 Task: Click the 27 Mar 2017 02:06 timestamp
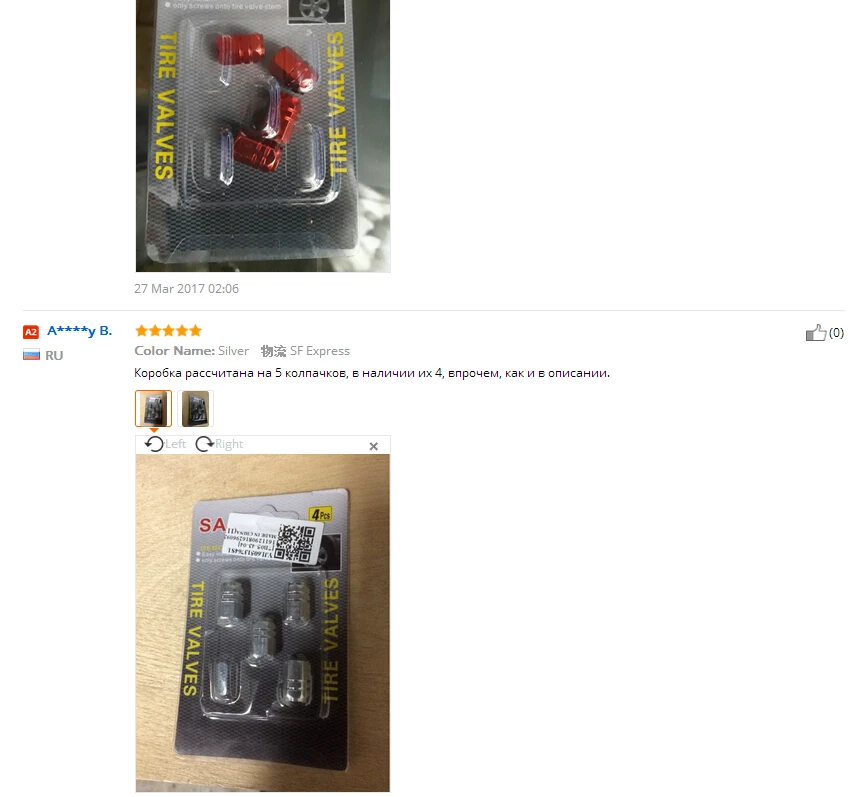(187, 289)
